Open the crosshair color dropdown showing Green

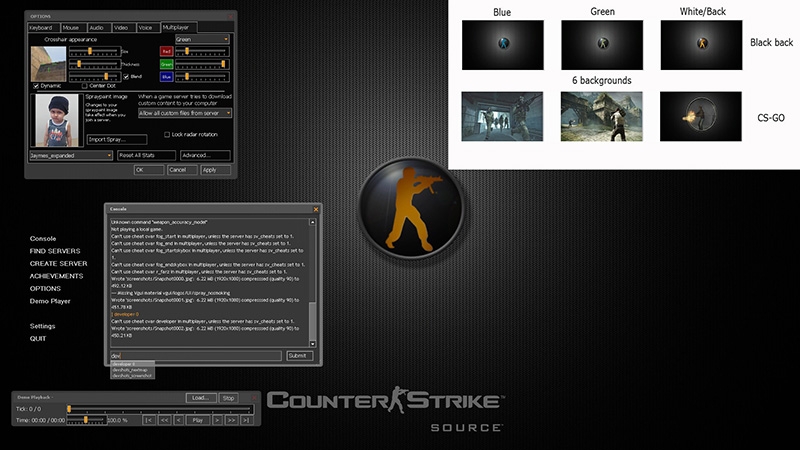[202, 39]
